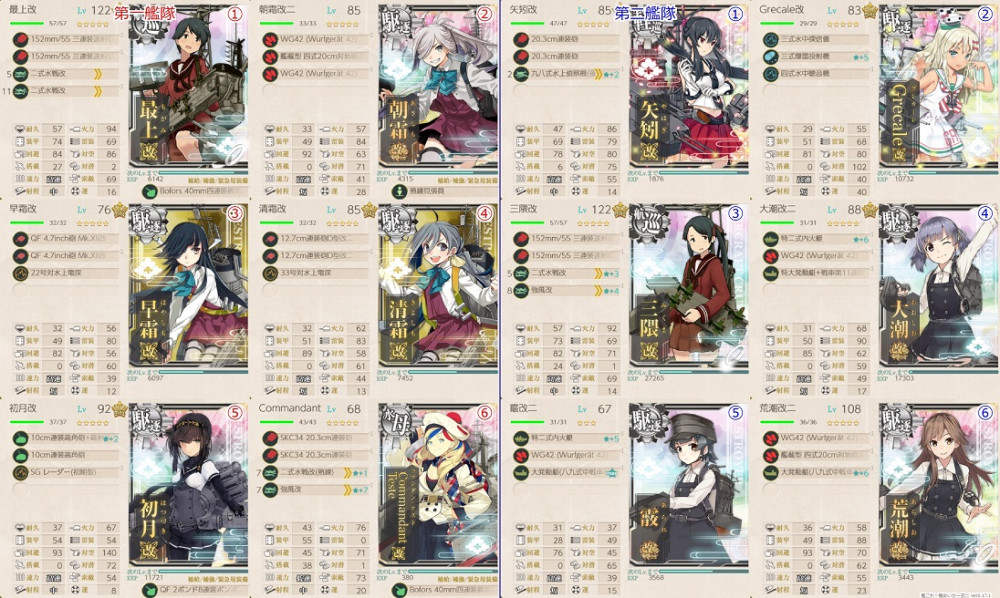Select slot number 4 badge on 清霜 card
1000x598 pixels.
485,213
